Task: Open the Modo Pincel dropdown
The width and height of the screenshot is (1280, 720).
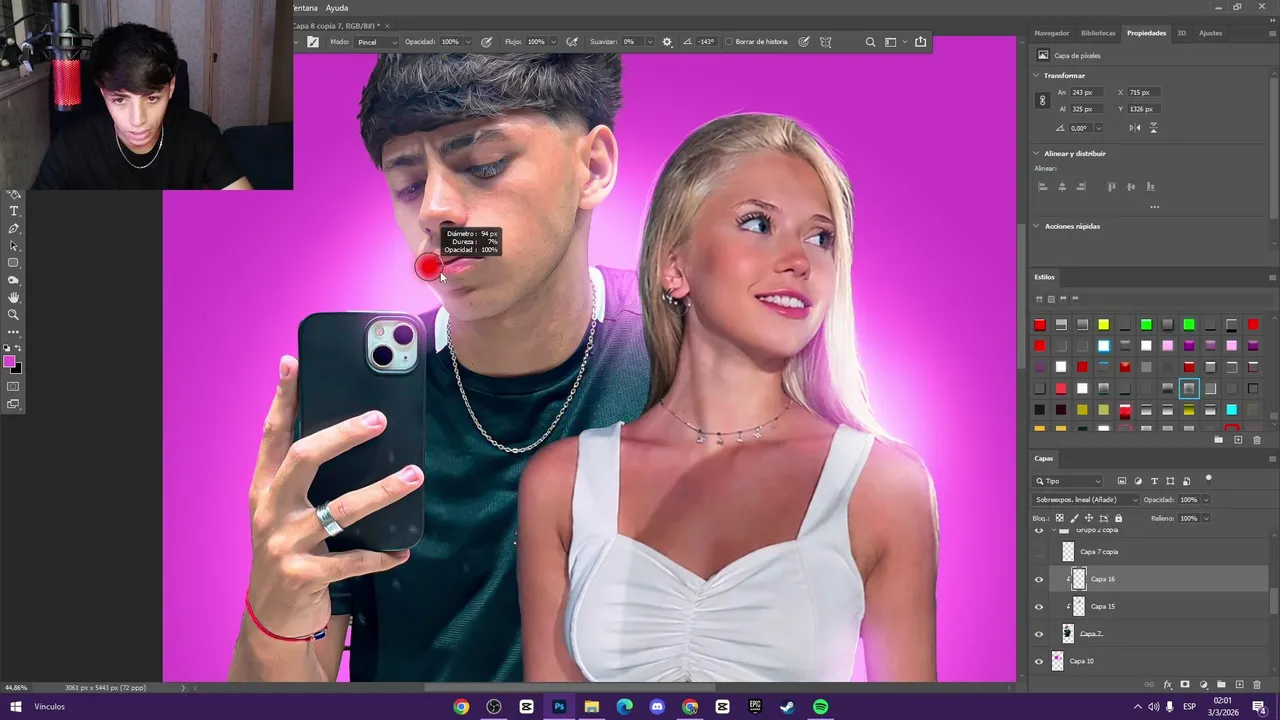Action: (x=376, y=42)
